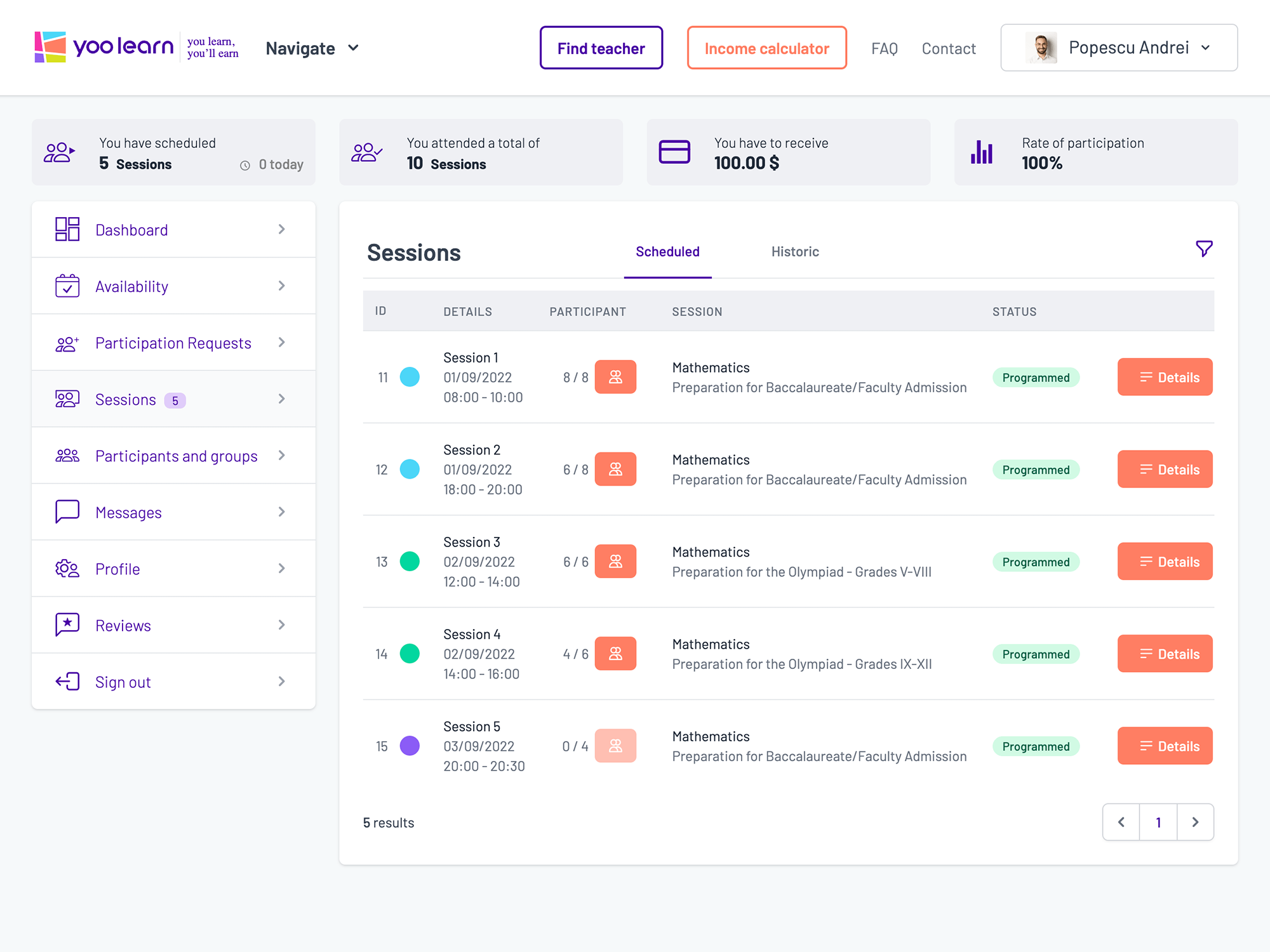Switch to the Historic tab
Image resolution: width=1270 pixels, height=952 pixels.
point(794,252)
